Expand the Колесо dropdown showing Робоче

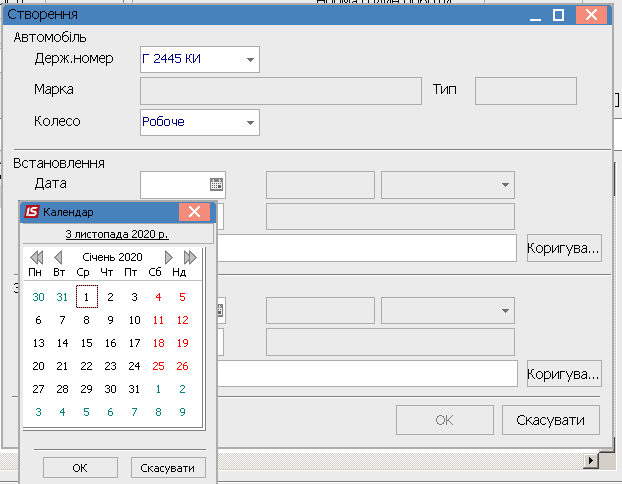tap(250, 123)
